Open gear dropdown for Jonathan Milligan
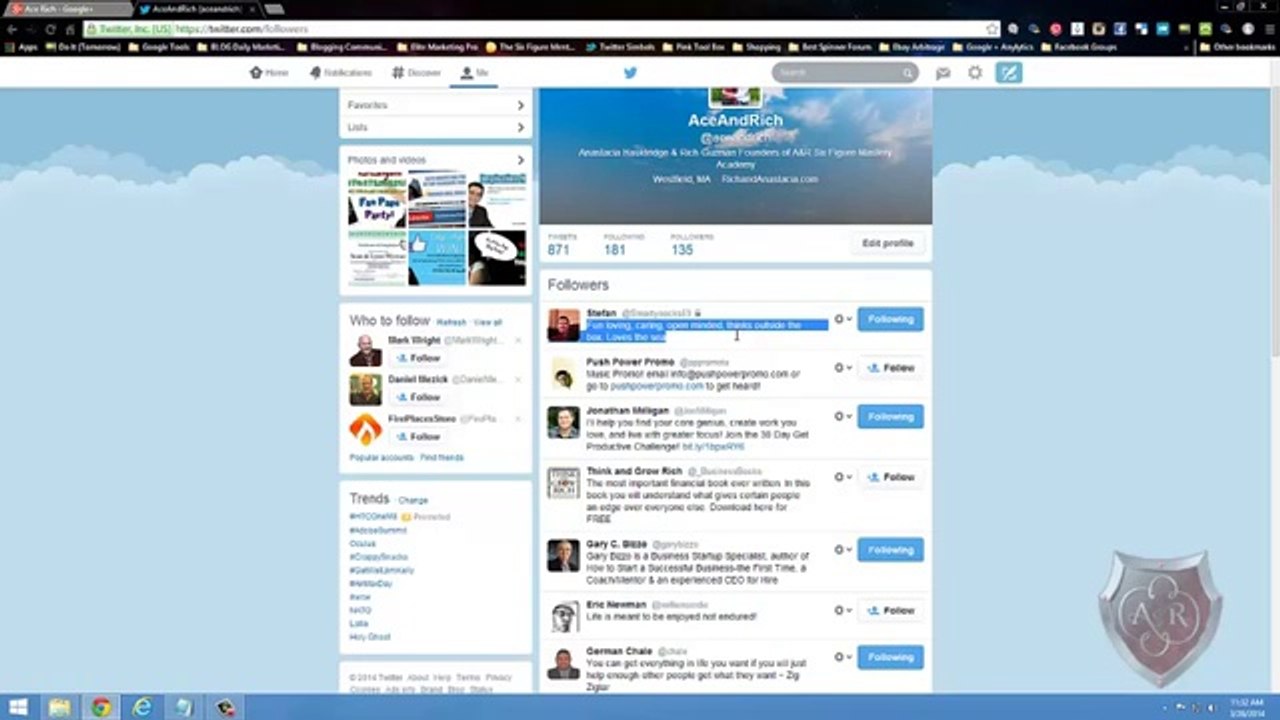This screenshot has width=1280, height=720. click(x=843, y=416)
